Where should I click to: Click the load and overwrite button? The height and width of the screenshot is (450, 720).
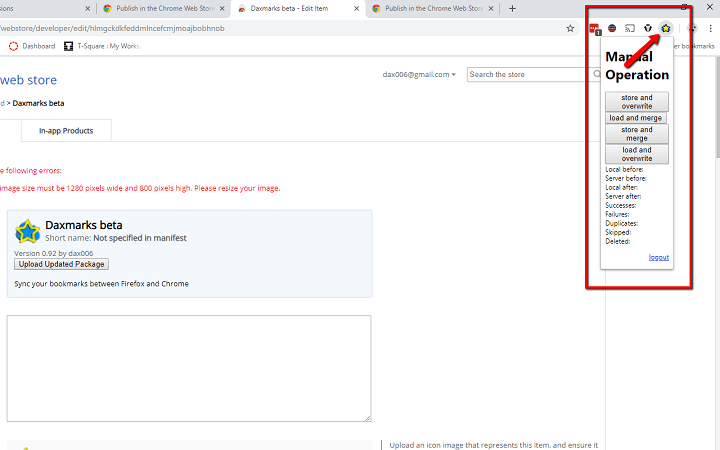[x=636, y=154]
